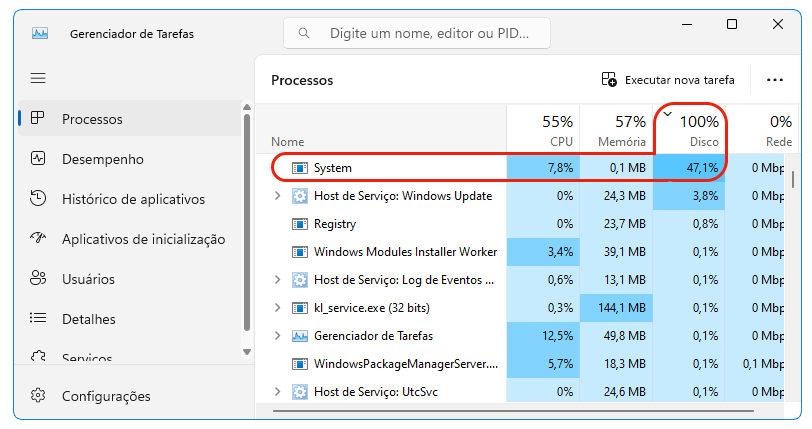Click kl_service.exe memory value 144,1 MB
The height and width of the screenshot is (429, 812).
click(622, 308)
